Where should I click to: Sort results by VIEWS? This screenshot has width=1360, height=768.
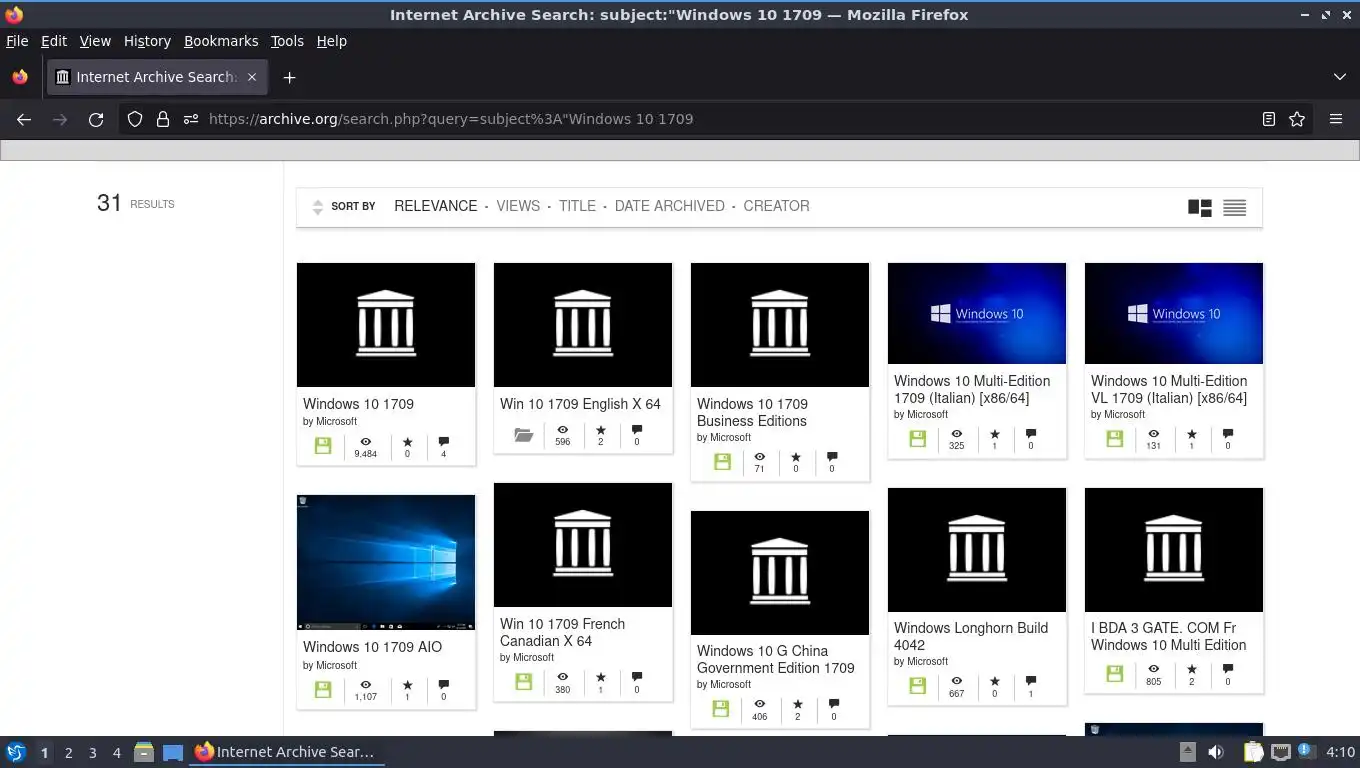pyautogui.click(x=518, y=206)
